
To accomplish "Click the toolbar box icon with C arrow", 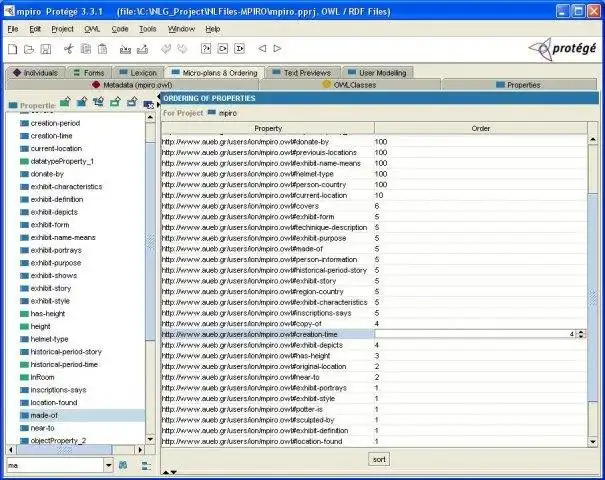I will 223,49.
